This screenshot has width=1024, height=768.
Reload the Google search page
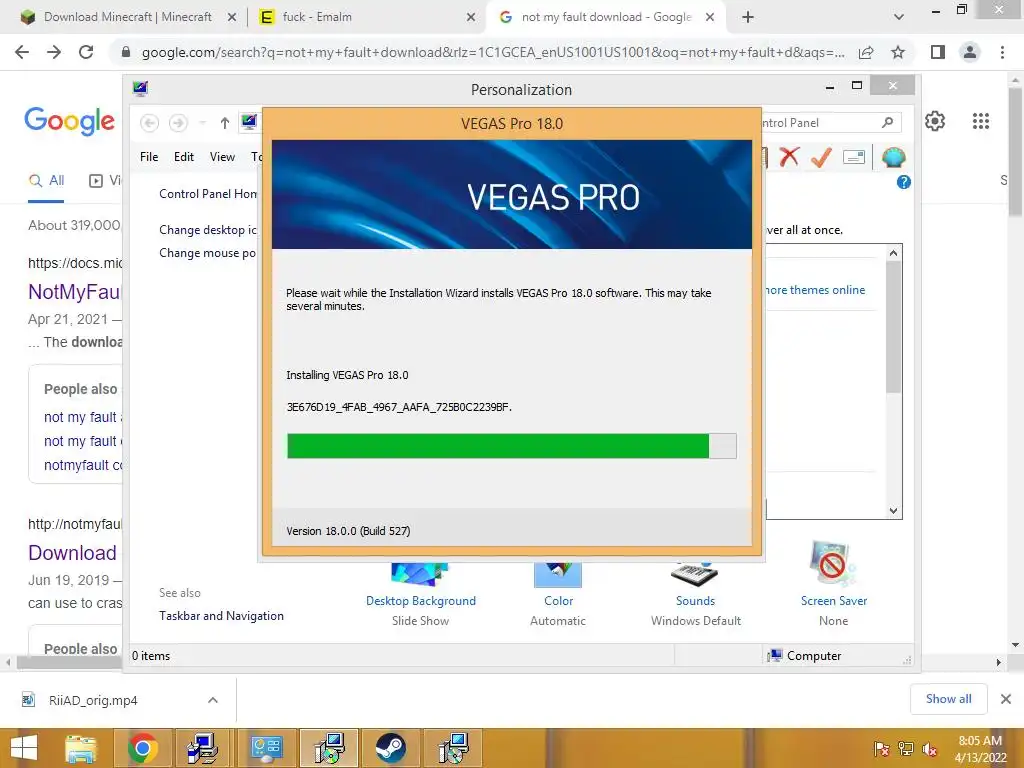(86, 52)
